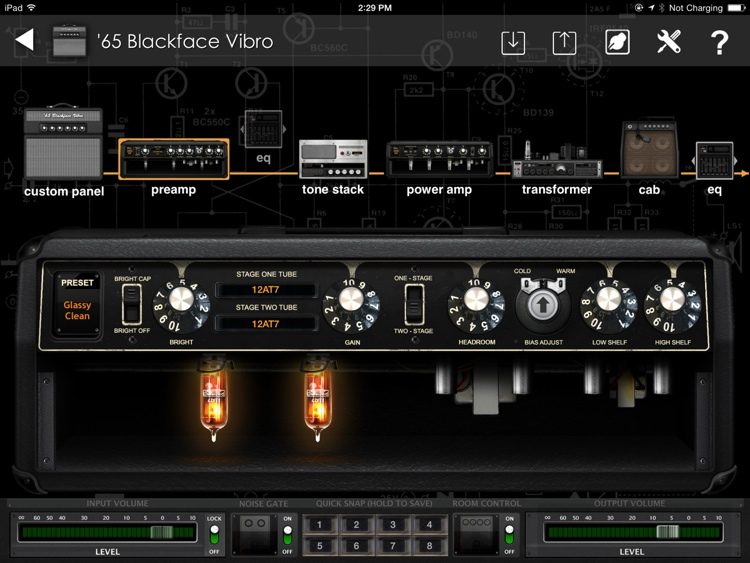Select quick snap slot 5
This screenshot has height=563, width=750.
point(320,546)
